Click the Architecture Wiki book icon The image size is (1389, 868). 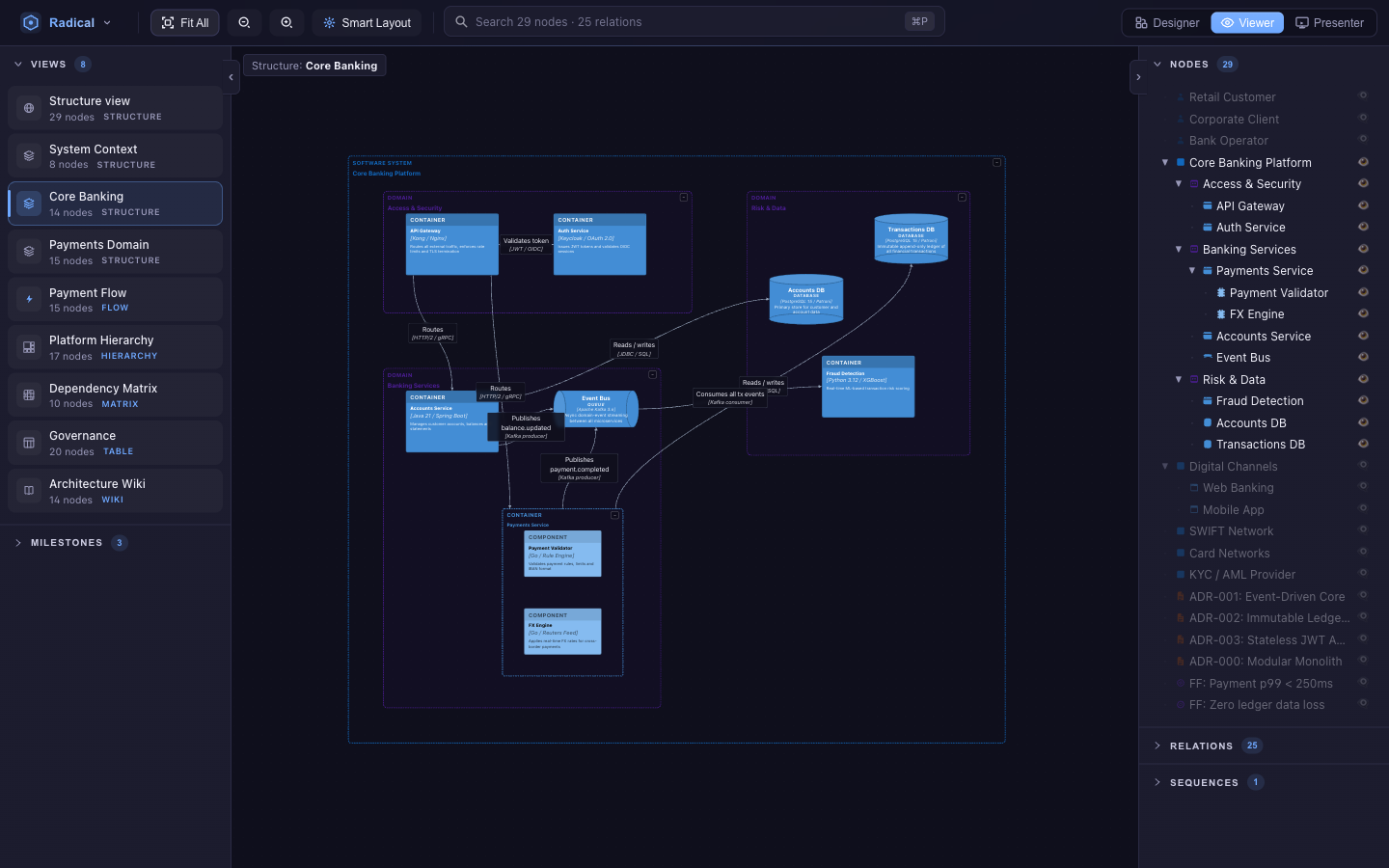click(29, 491)
